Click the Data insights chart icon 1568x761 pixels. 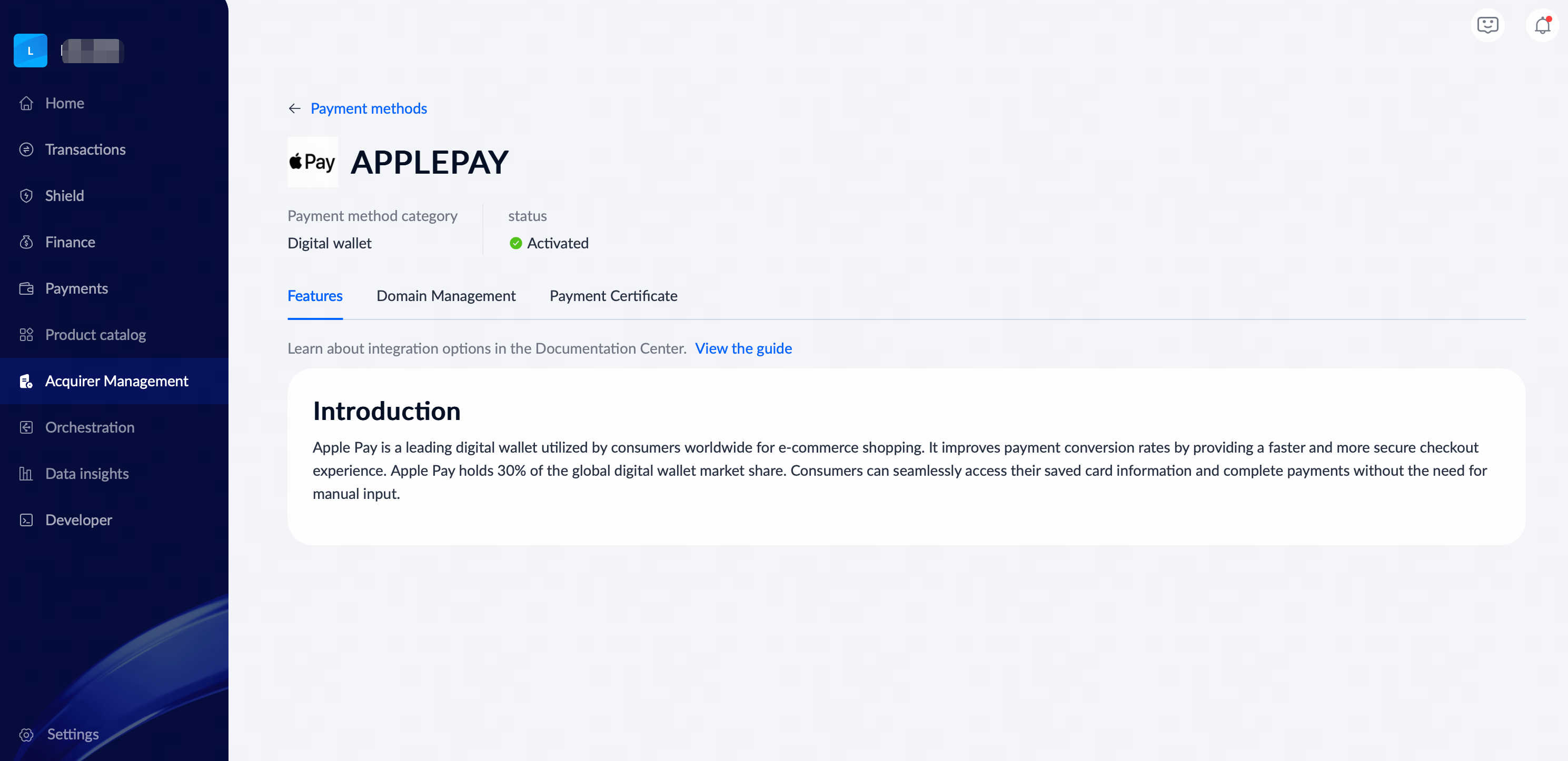26,474
